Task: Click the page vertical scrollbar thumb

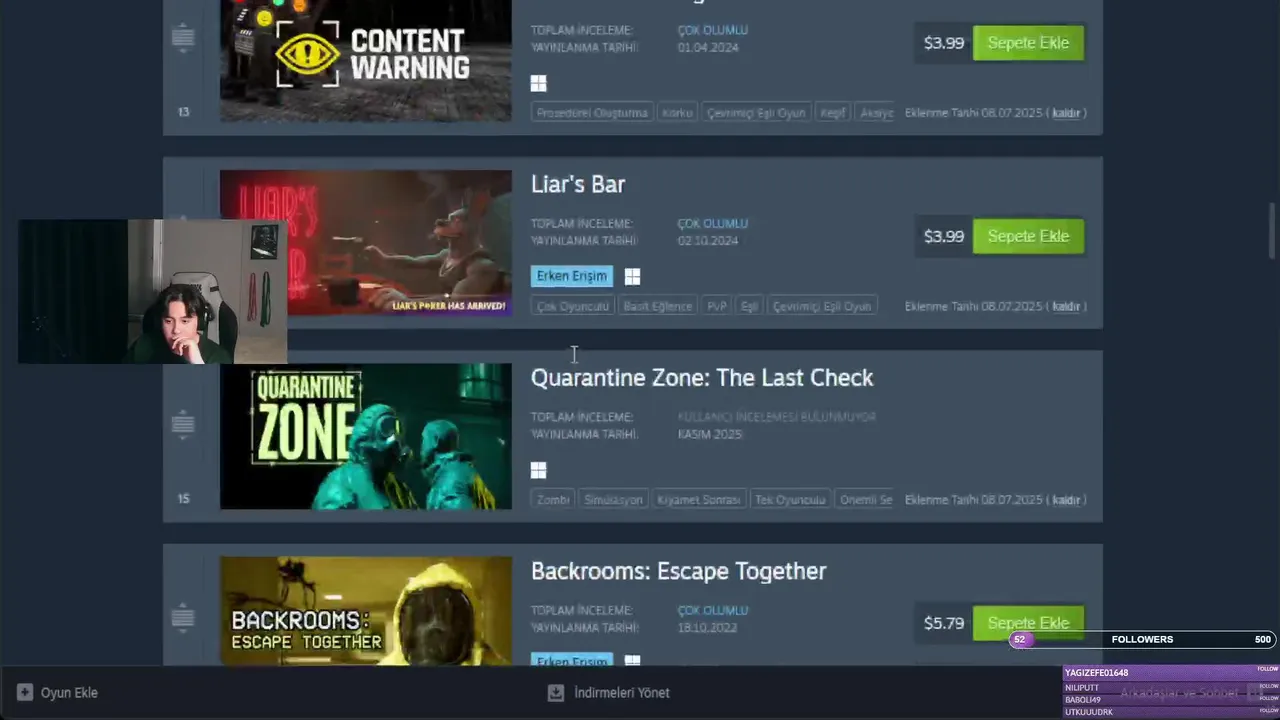Action: [x=1273, y=230]
